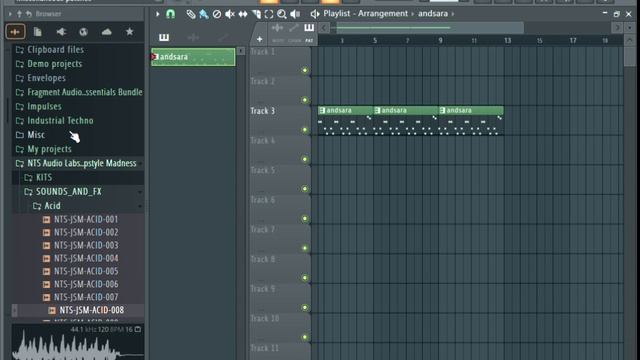Switch to the Browser All tab
This screenshot has height=360, width=640.
tap(16, 32)
